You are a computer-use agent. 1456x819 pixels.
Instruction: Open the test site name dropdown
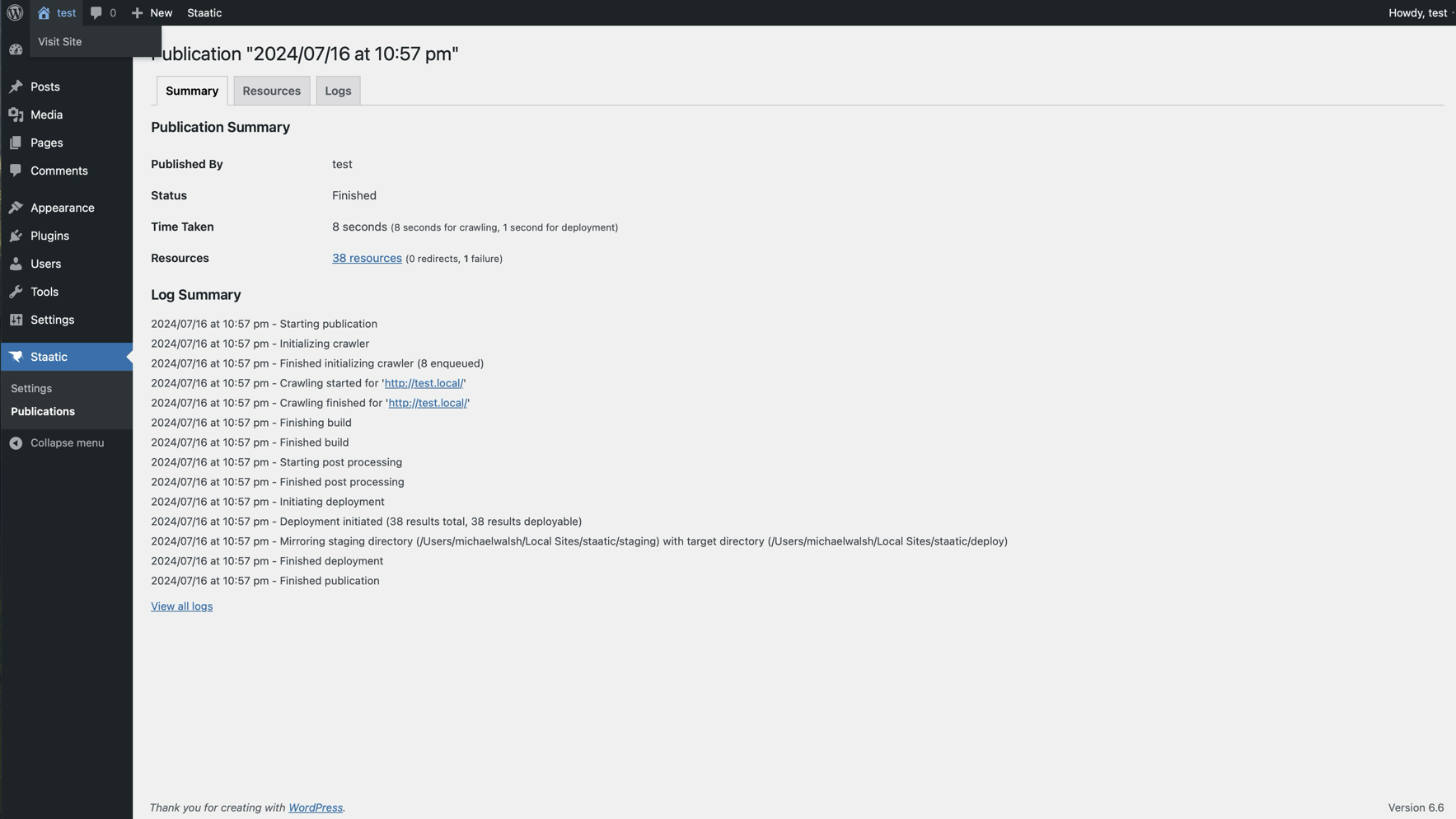click(58, 12)
